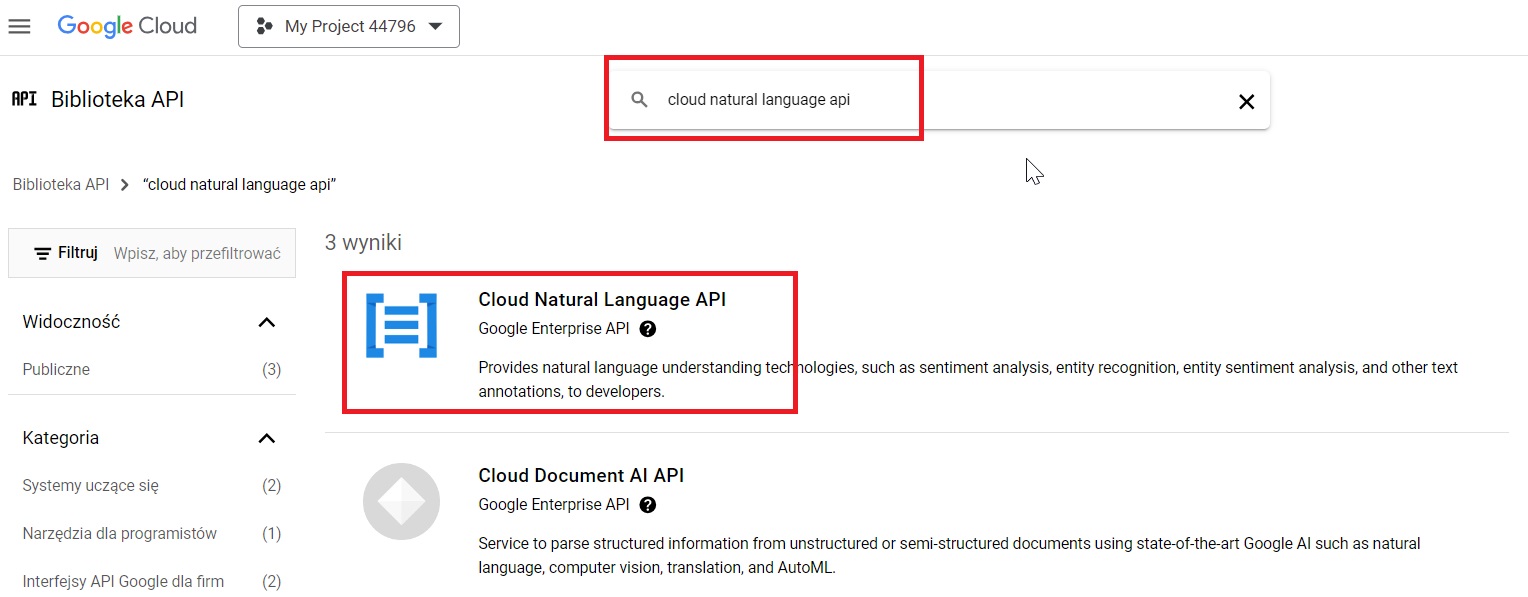Click the help icon under Cloud Document AI API
This screenshot has height=597, width=1528.
tap(648, 504)
